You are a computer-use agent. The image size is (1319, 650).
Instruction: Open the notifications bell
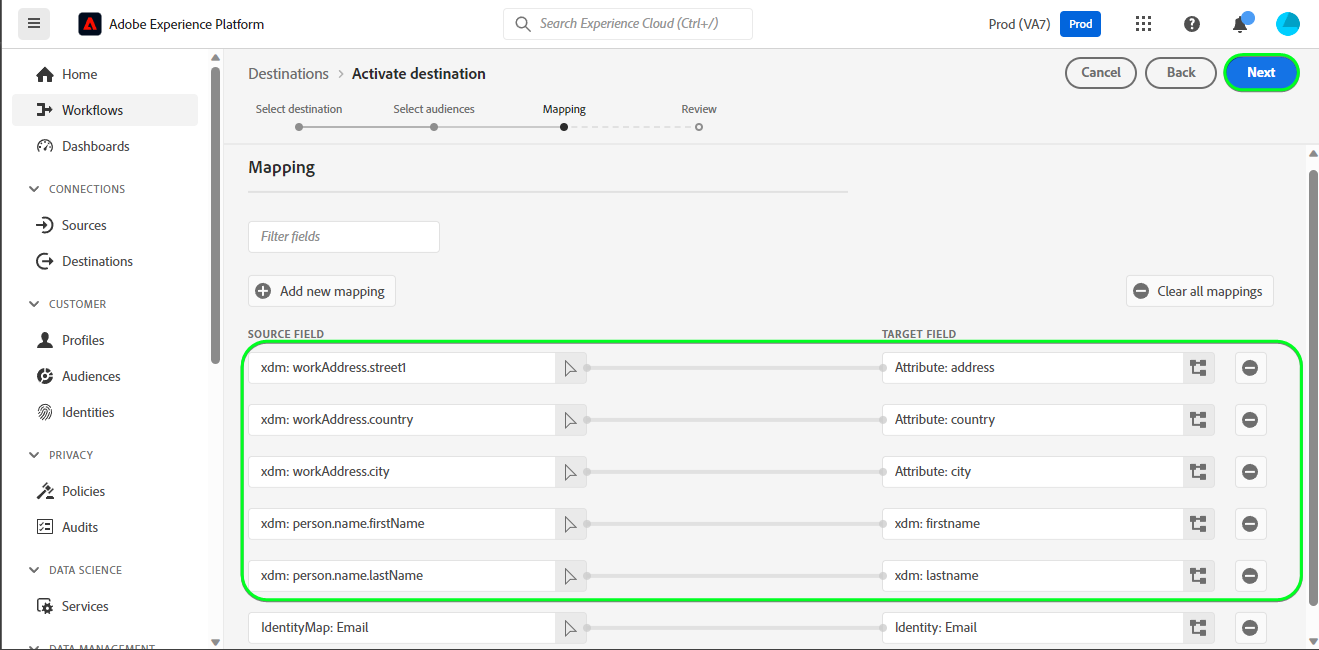point(1241,23)
